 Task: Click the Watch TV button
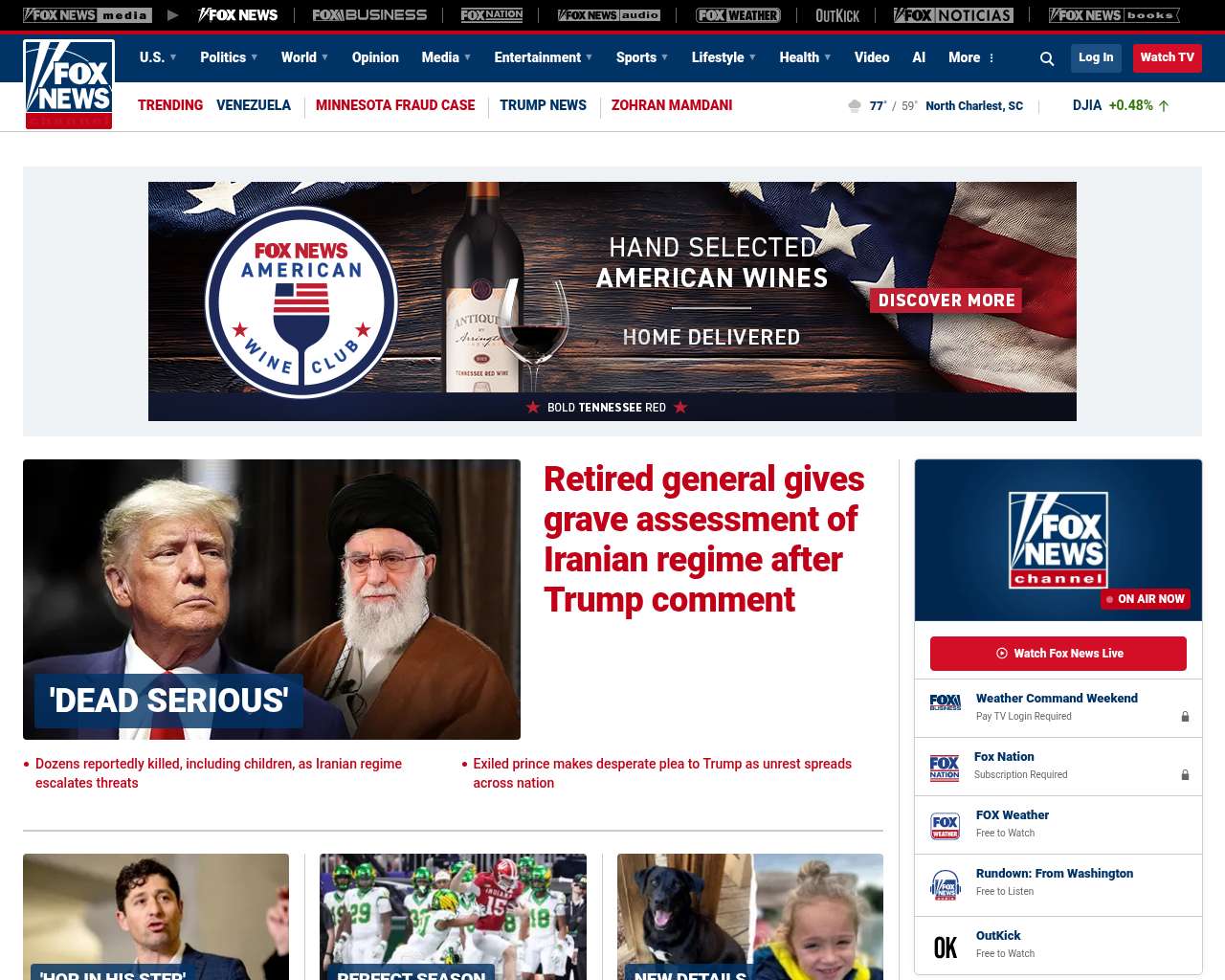(1168, 57)
